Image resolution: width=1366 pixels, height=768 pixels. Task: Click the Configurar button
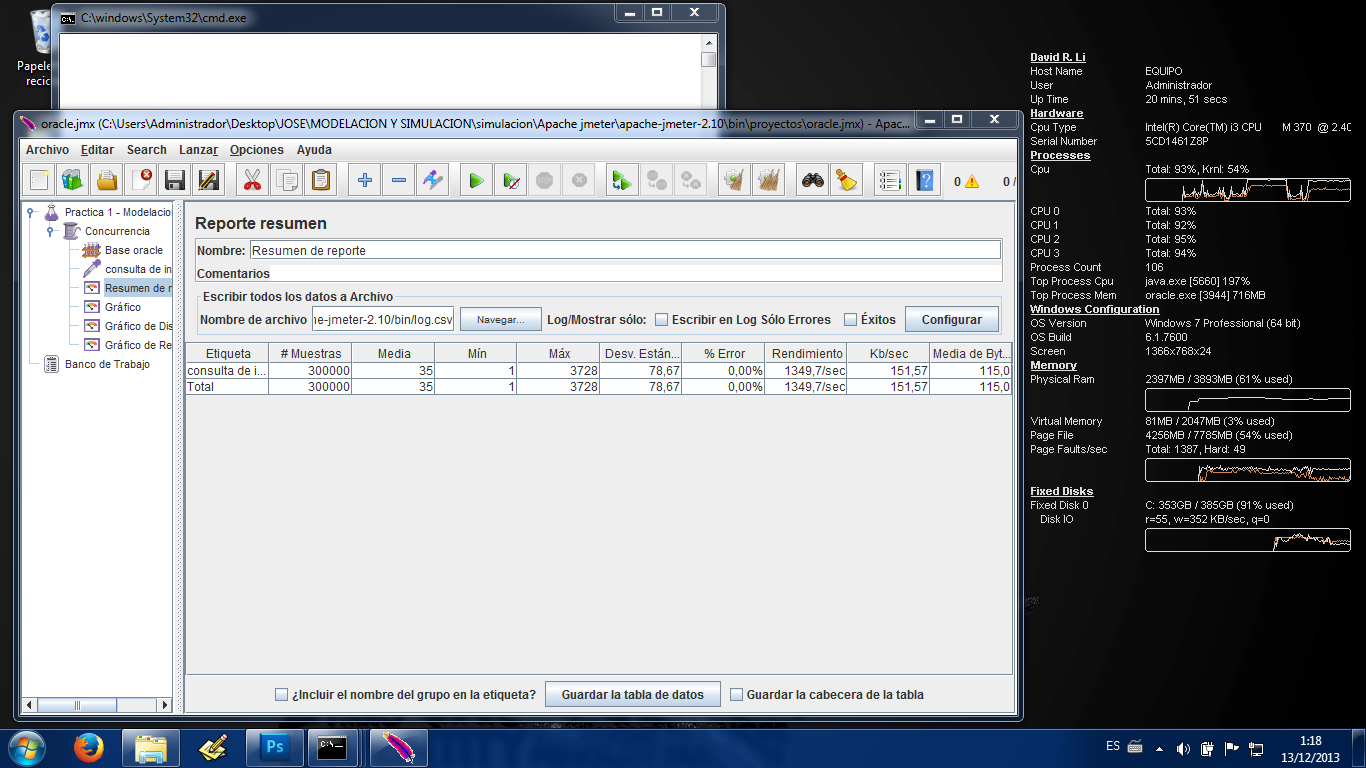[x=951, y=320]
